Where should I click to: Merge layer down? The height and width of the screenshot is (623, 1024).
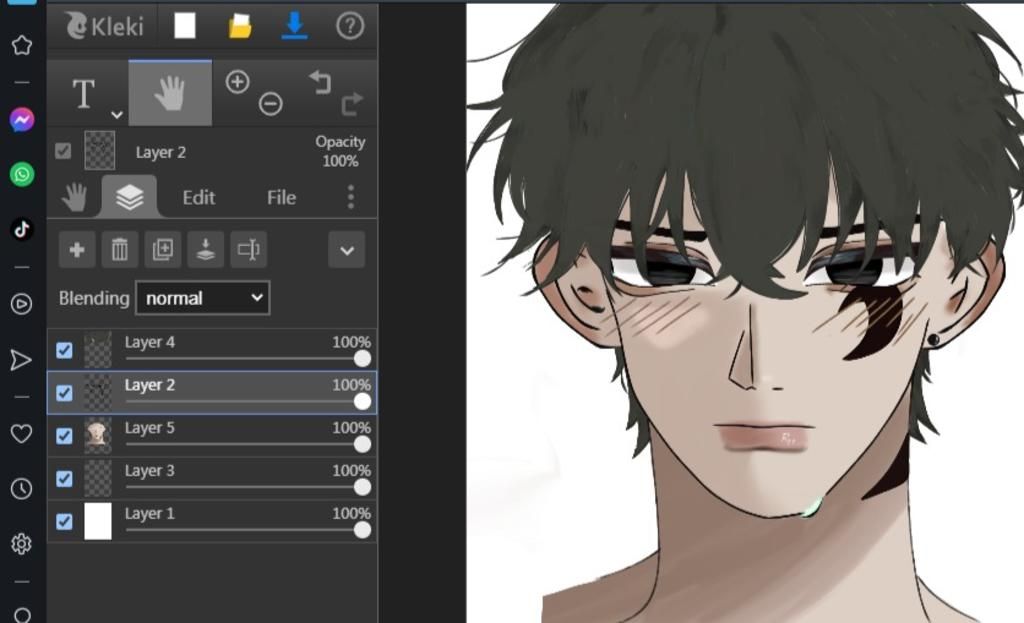tap(206, 249)
